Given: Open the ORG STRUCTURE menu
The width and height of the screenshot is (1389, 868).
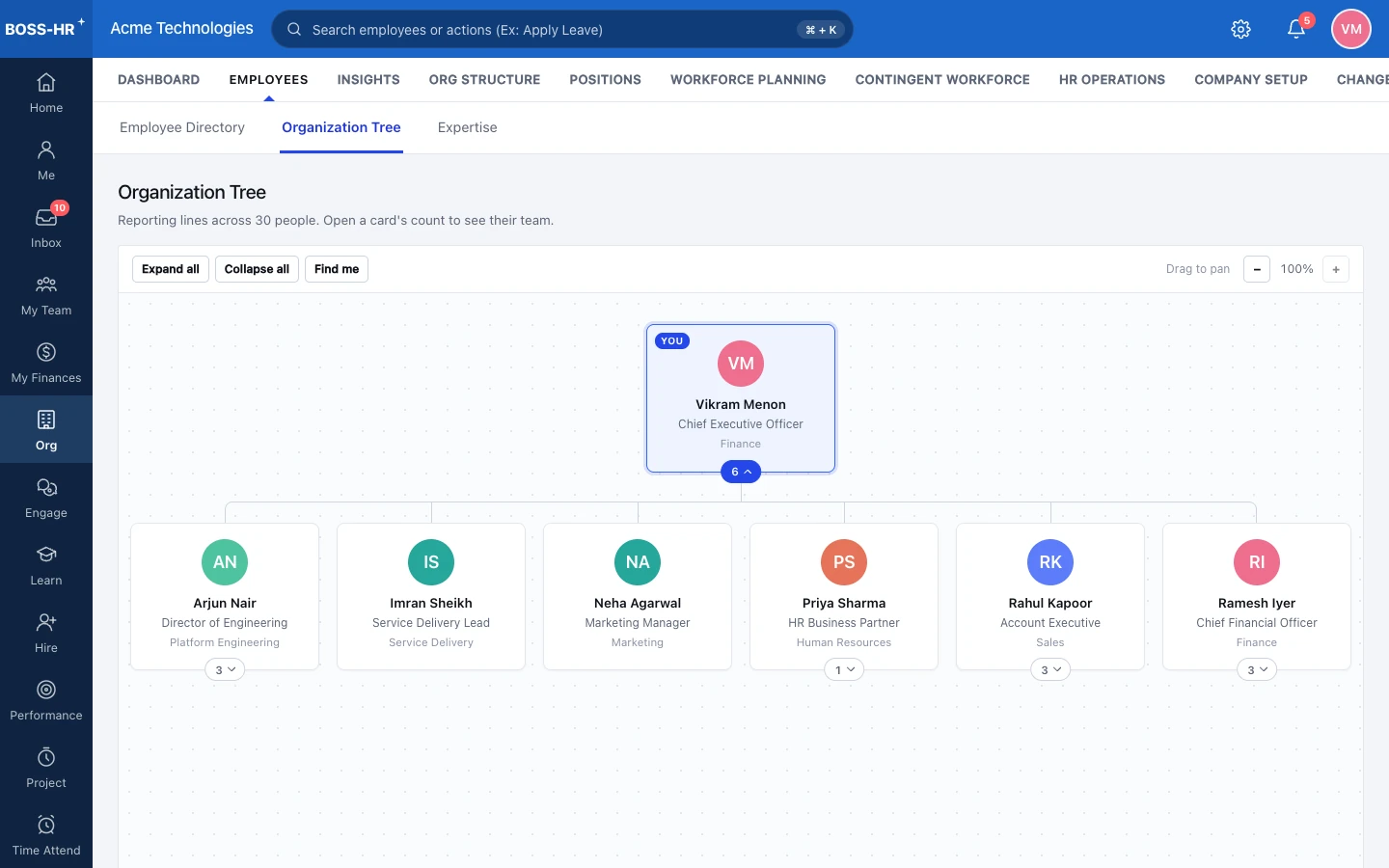Looking at the screenshot, I should 484,80.
